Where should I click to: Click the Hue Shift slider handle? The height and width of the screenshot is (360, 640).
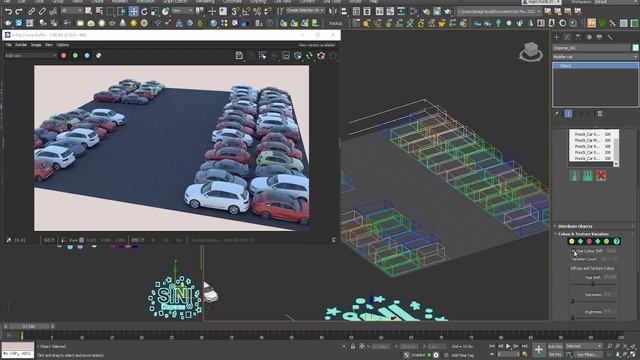593,284
